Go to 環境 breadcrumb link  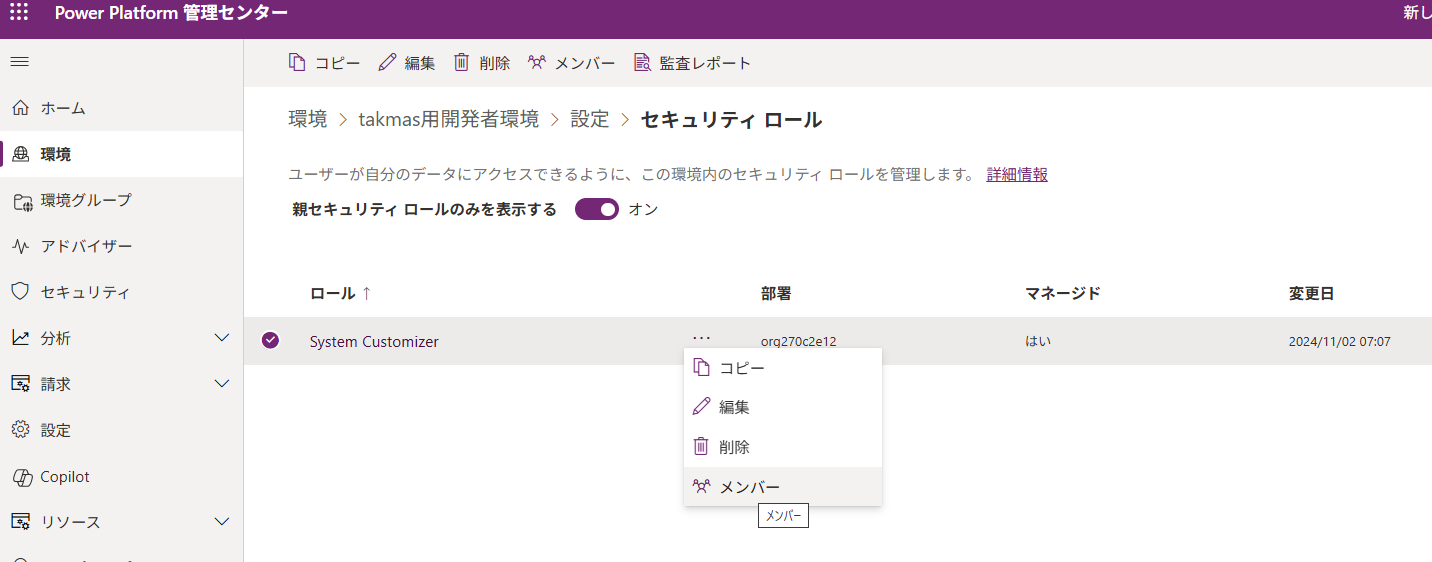pos(308,119)
